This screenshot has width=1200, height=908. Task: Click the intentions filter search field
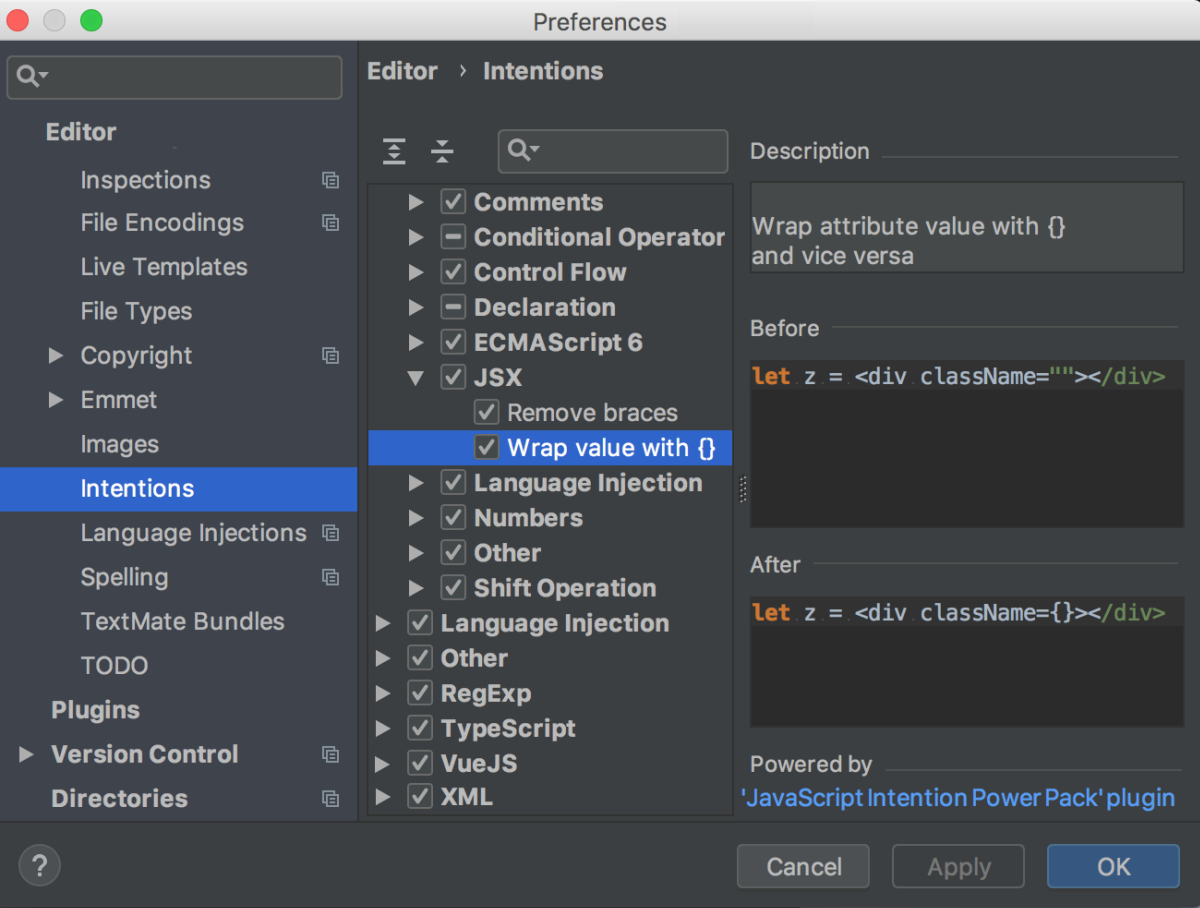(613, 151)
